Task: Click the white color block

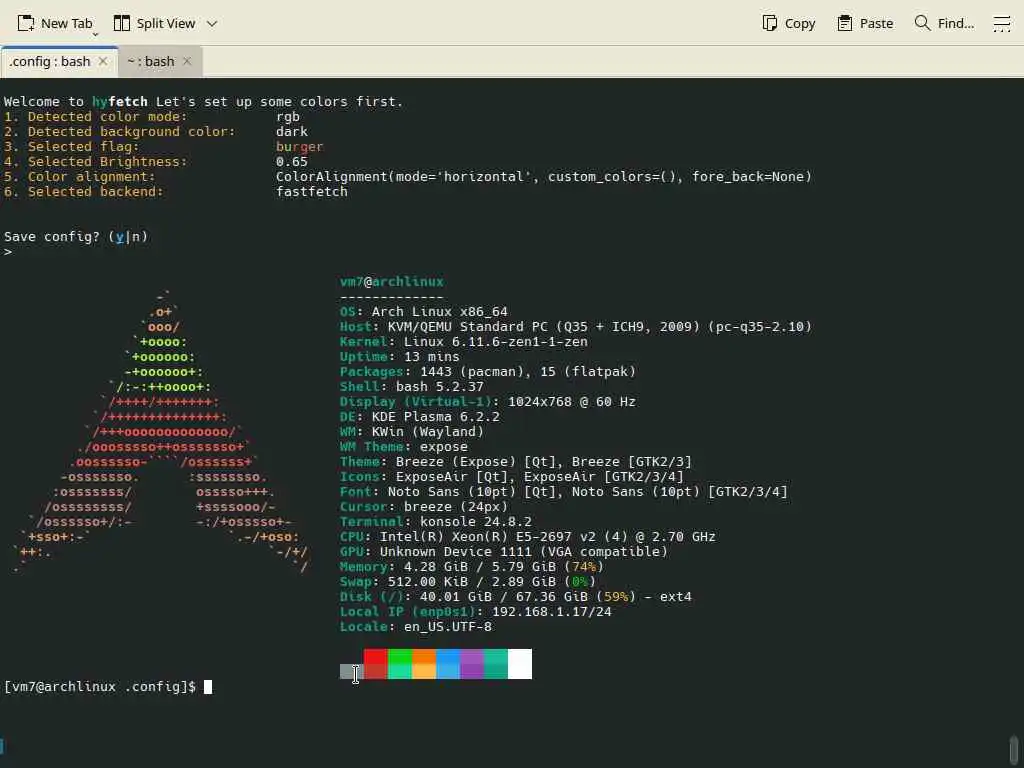Action: tap(520, 664)
